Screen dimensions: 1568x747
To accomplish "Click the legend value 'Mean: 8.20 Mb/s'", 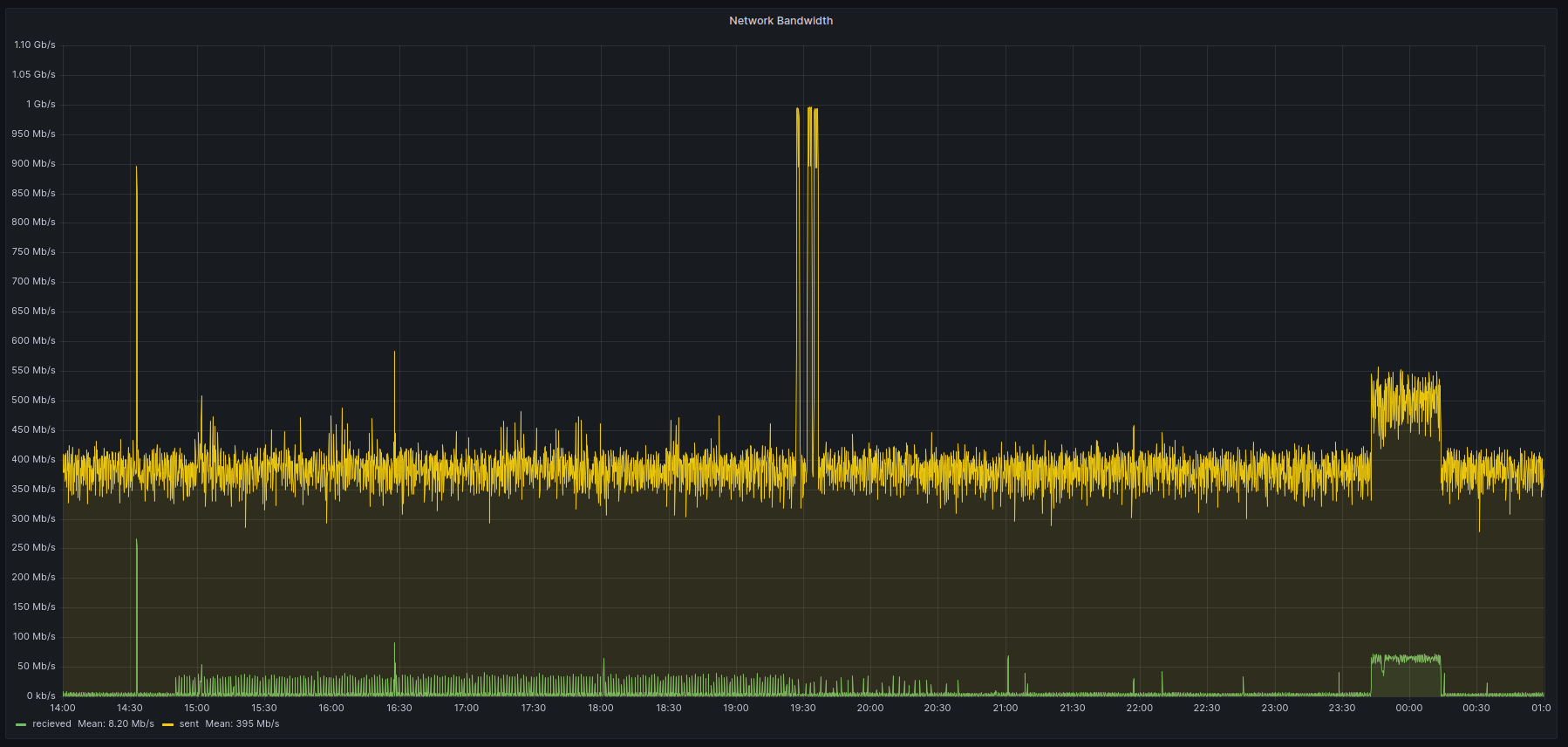I will click(116, 724).
